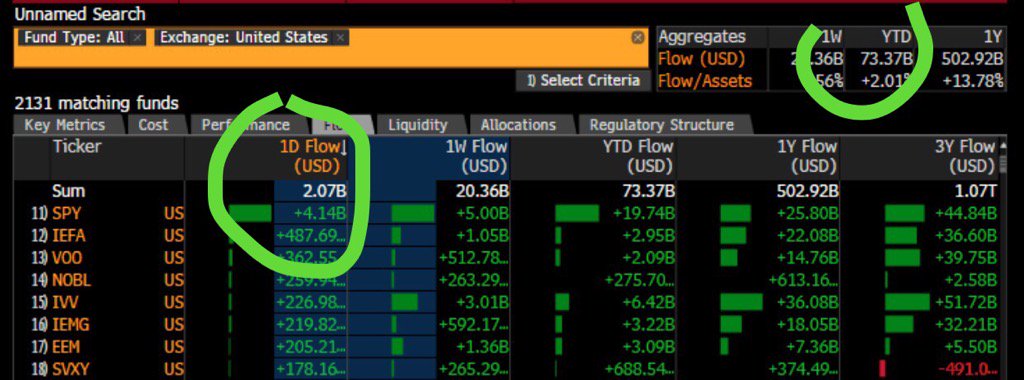Select the 1Y aggregates column header
Screen dimensions: 1024x380
pyautogui.click(x=993, y=37)
